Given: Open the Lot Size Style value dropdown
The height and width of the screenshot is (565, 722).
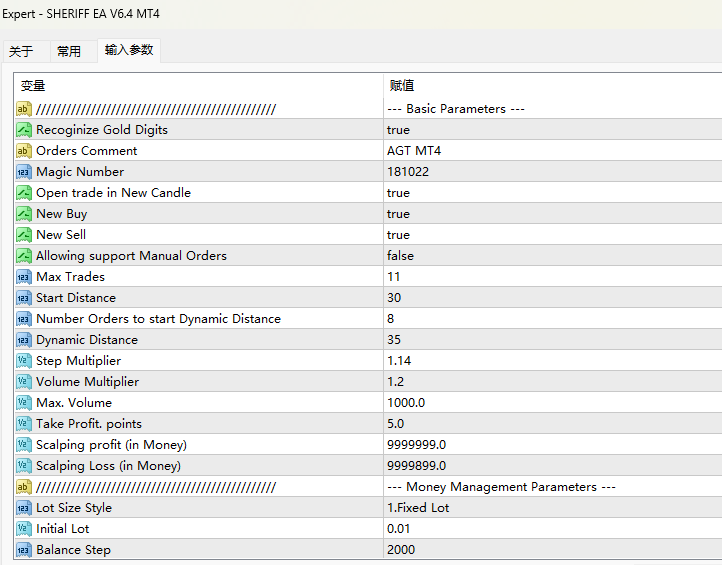Looking at the screenshot, I should point(418,508).
